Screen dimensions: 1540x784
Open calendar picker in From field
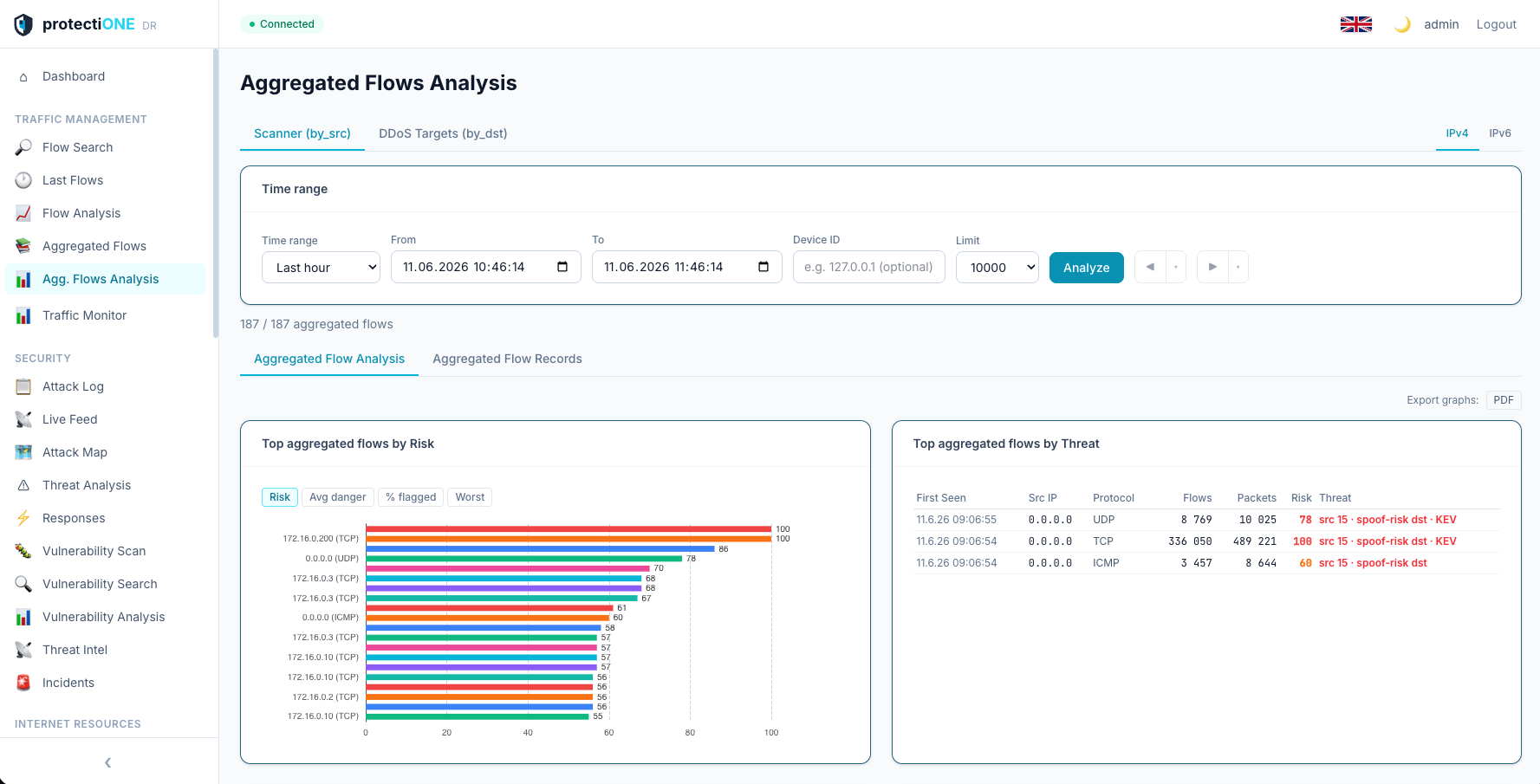pos(562,267)
